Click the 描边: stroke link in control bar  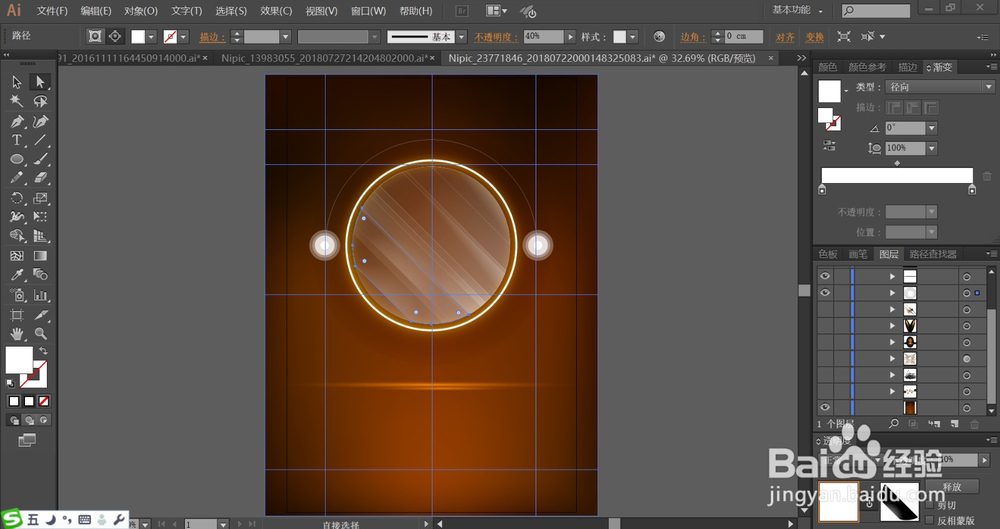(212, 37)
